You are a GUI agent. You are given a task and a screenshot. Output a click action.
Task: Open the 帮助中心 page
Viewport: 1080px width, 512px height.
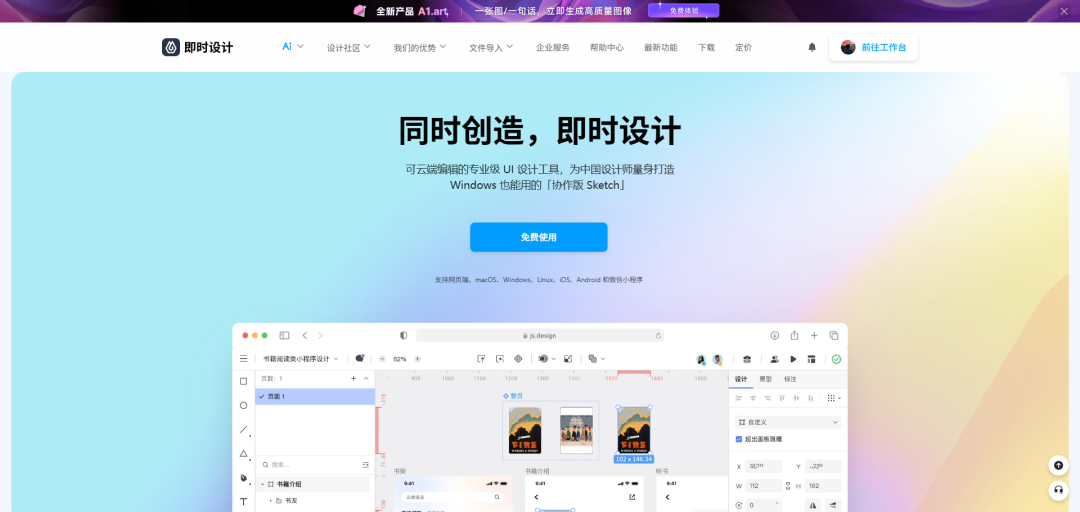coord(607,48)
